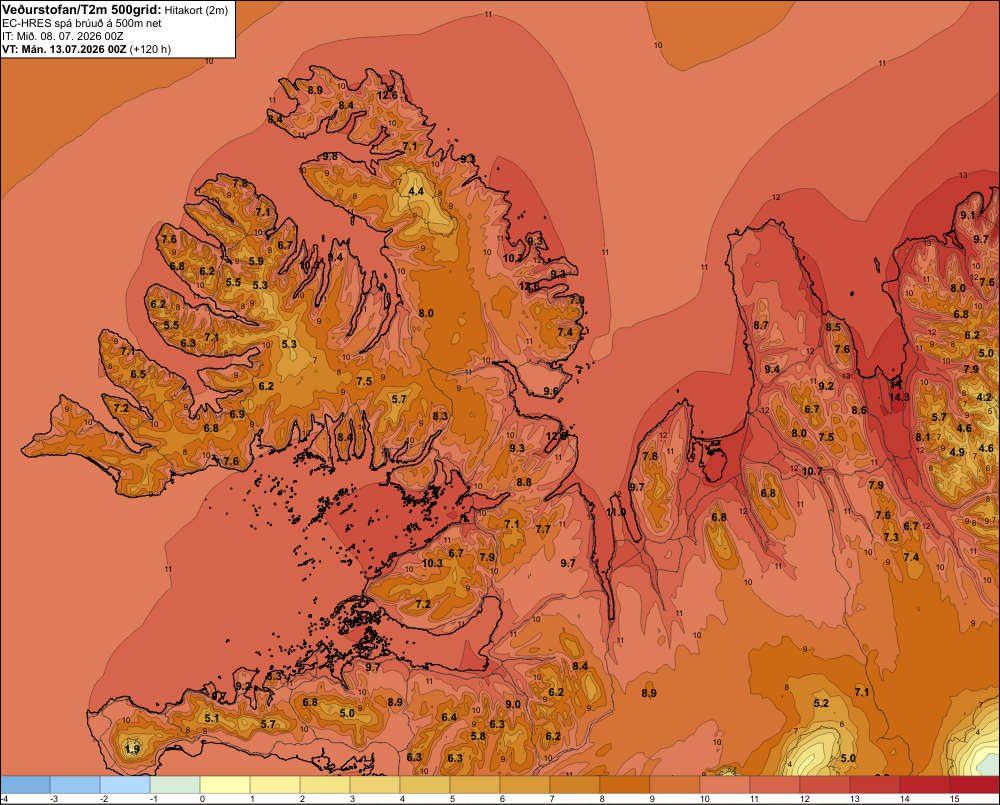
Task: Pick the legend swatch between -3 and -2
Action: (75, 784)
